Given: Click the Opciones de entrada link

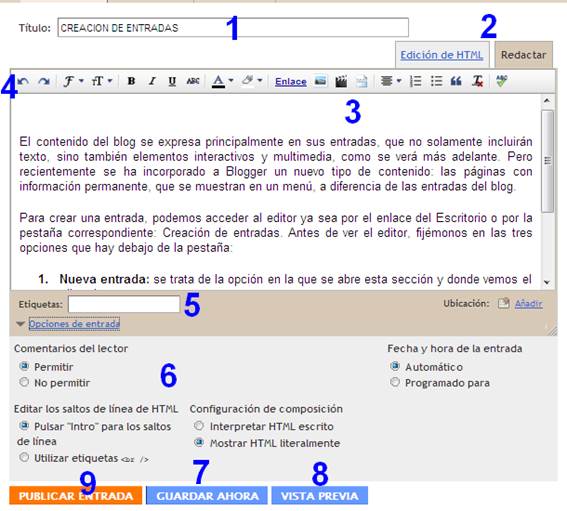Looking at the screenshot, I should tap(74, 324).
